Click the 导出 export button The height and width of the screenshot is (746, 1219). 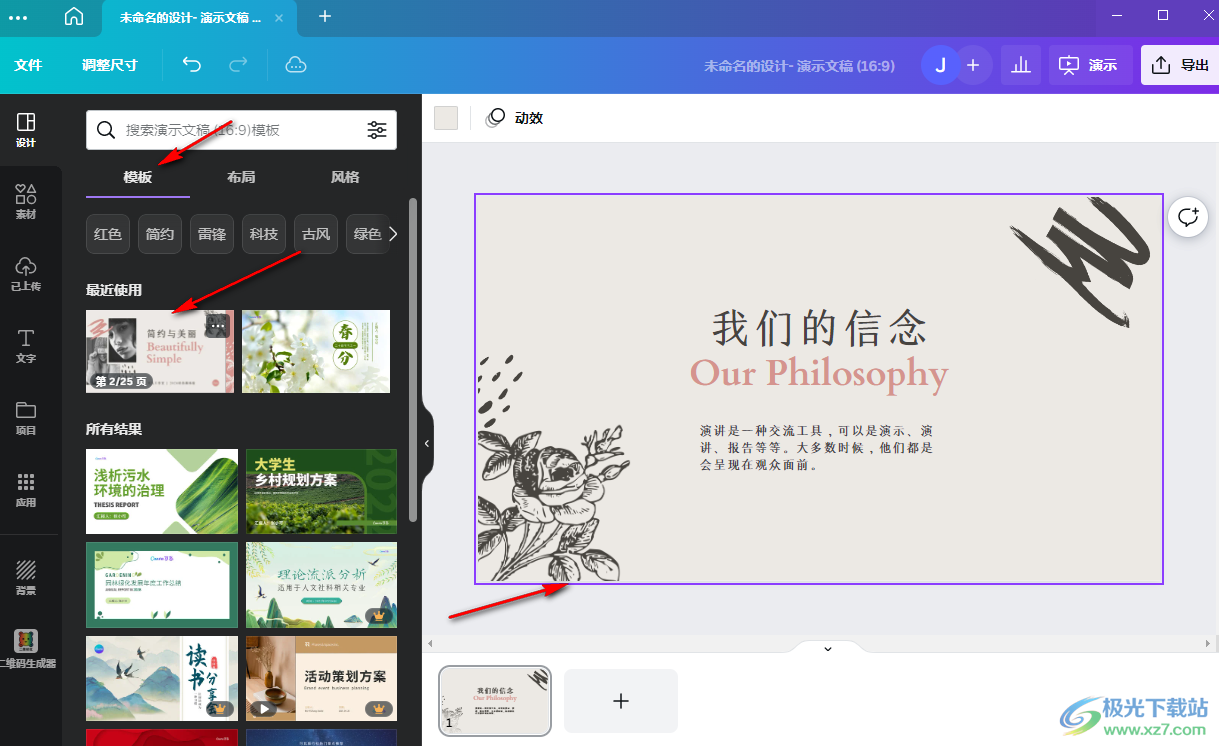[1180, 65]
